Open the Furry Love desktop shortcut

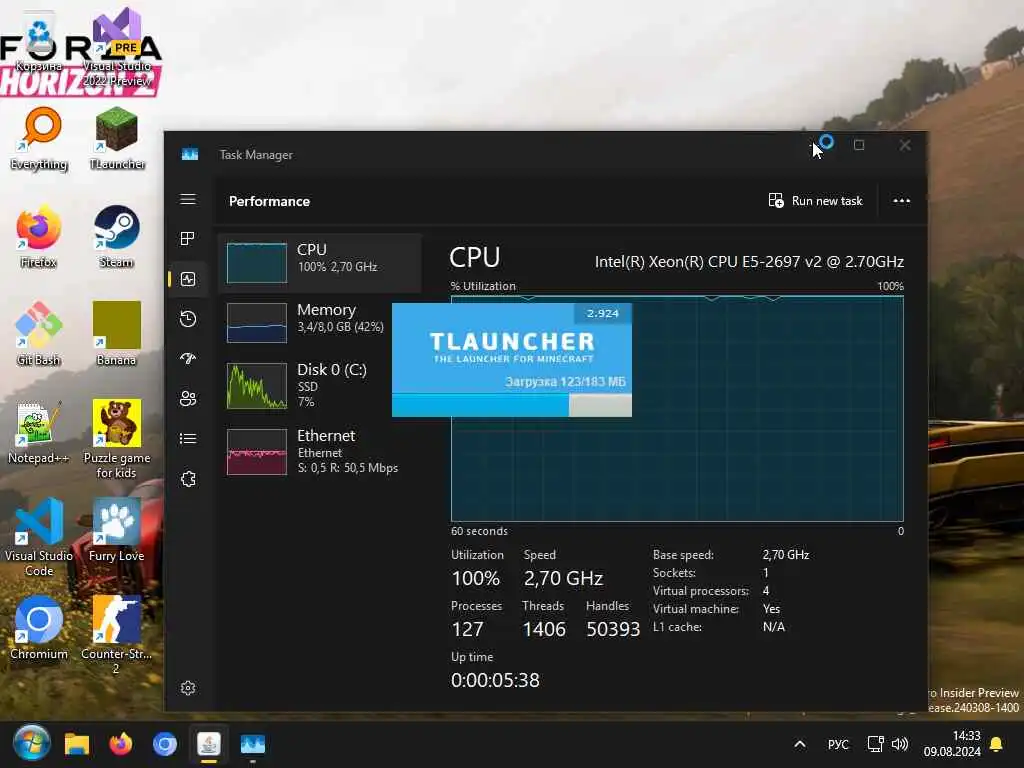[x=117, y=530]
